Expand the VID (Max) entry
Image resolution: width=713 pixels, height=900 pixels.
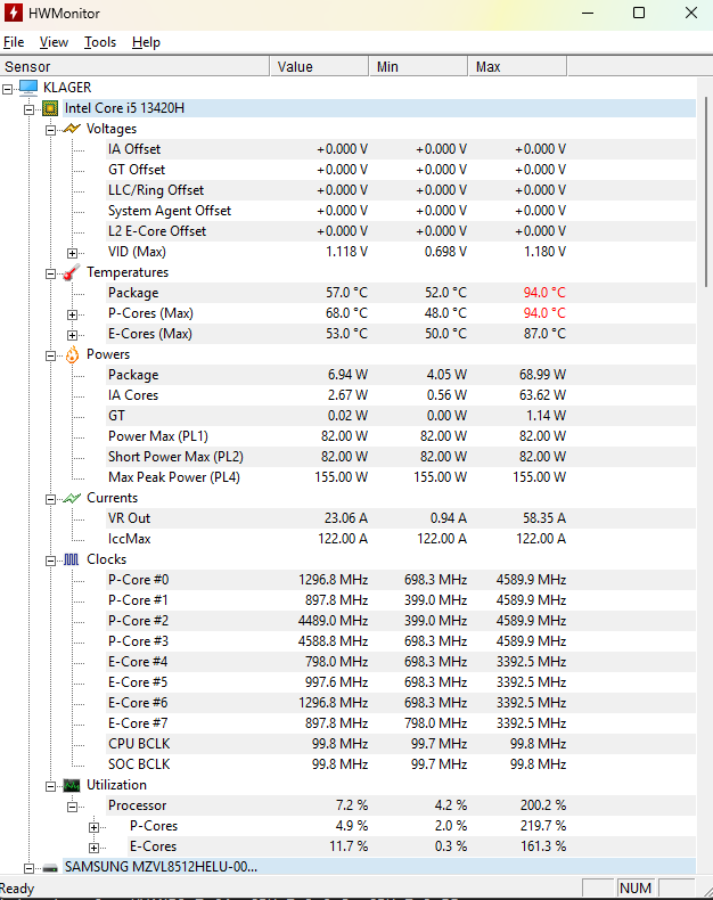(x=72, y=253)
